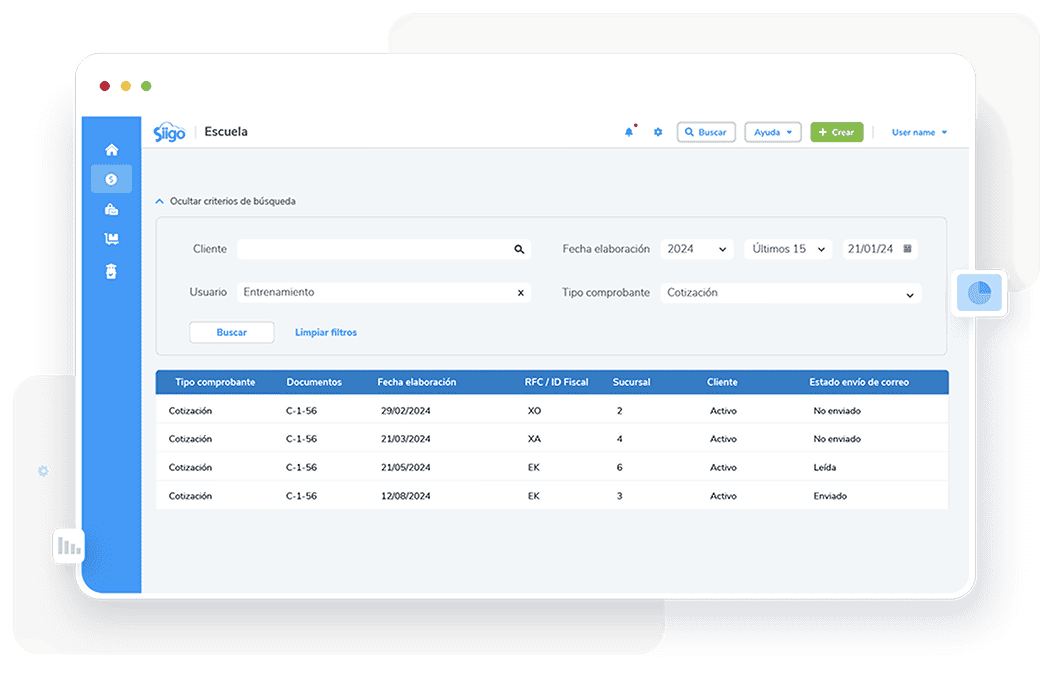This screenshot has width=1050, height=688.
Task: Click the shopping bag icon in sidebar
Action: 111,209
